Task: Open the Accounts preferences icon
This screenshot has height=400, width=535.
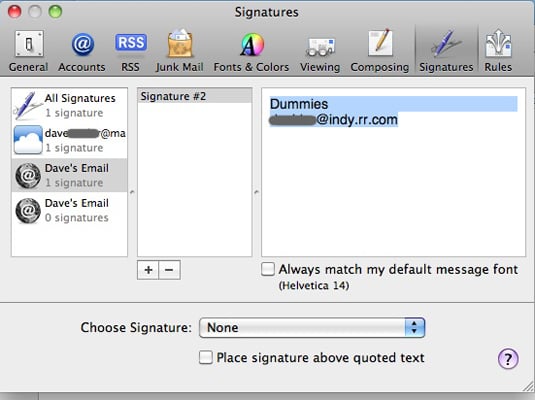Action: click(x=82, y=51)
